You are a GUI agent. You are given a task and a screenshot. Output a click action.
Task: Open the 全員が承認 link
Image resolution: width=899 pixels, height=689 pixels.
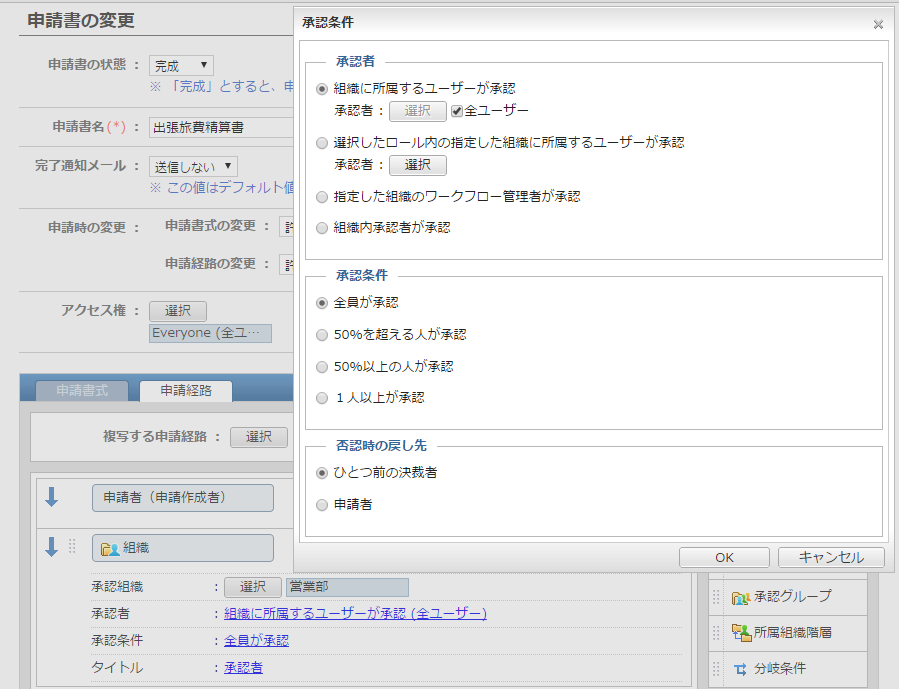click(256, 640)
